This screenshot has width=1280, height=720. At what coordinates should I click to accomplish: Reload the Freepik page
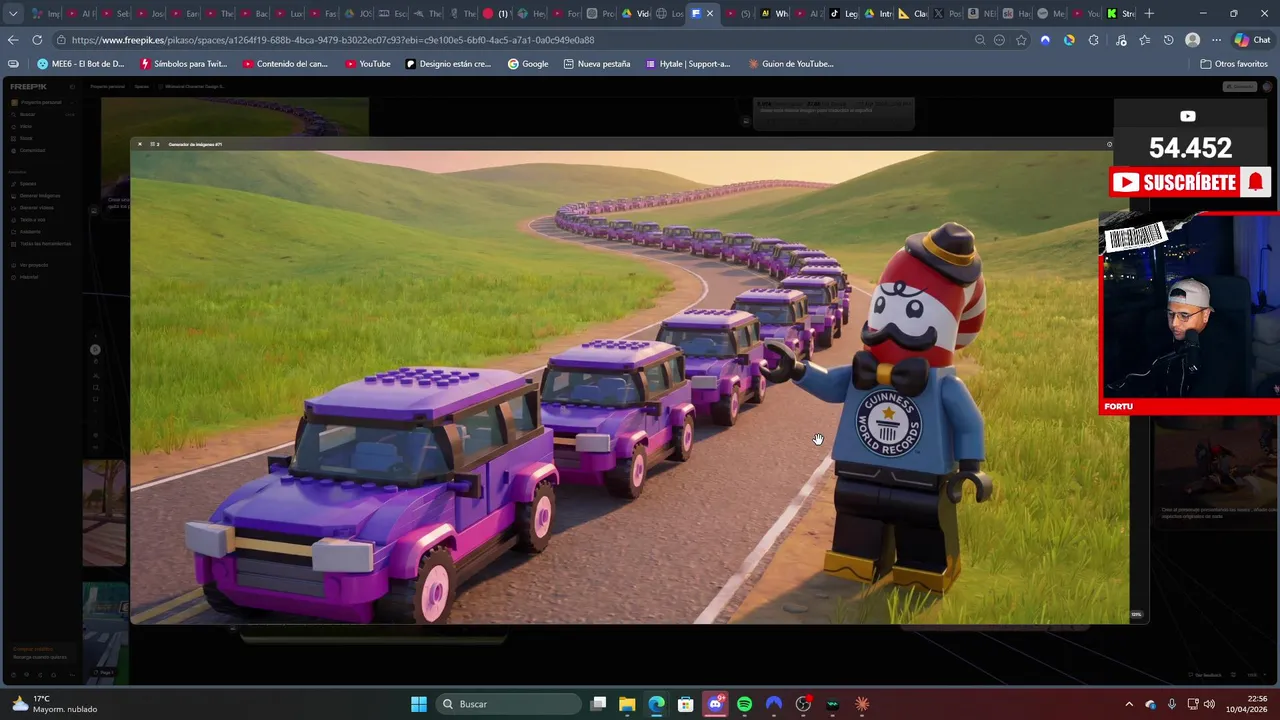[x=37, y=40]
